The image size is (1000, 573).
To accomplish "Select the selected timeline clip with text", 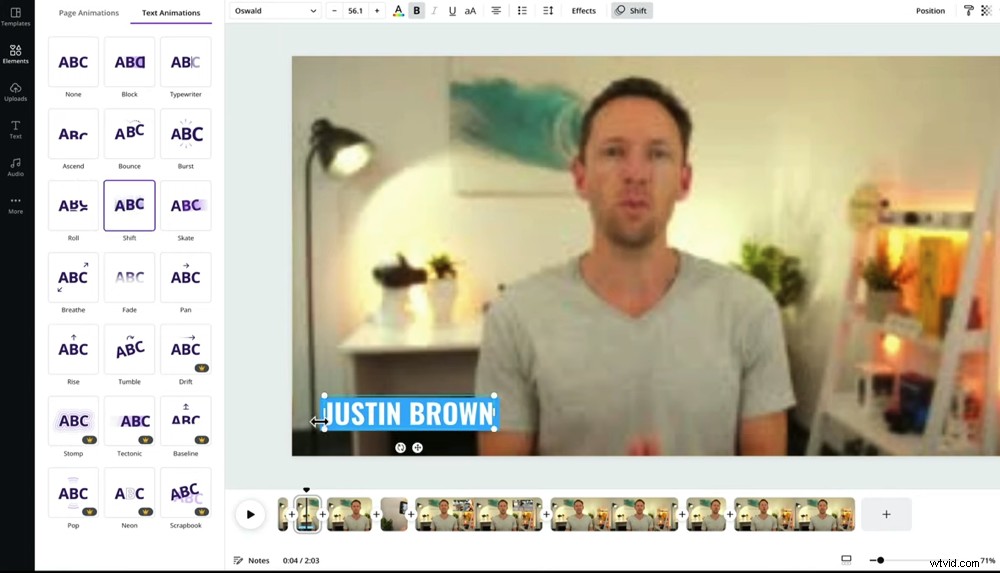I will pos(307,514).
